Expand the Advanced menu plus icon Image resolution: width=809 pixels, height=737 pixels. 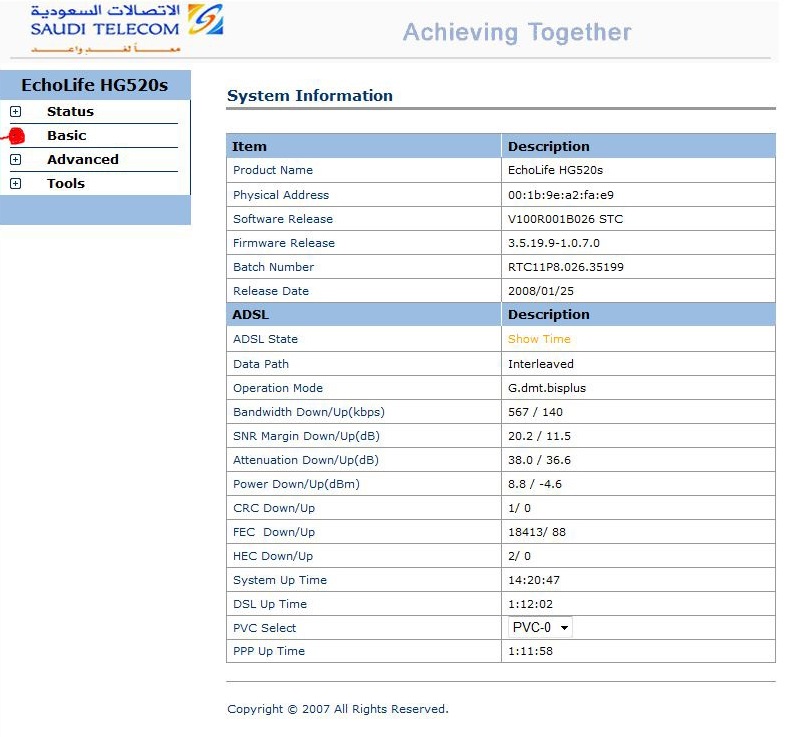[x=15, y=160]
